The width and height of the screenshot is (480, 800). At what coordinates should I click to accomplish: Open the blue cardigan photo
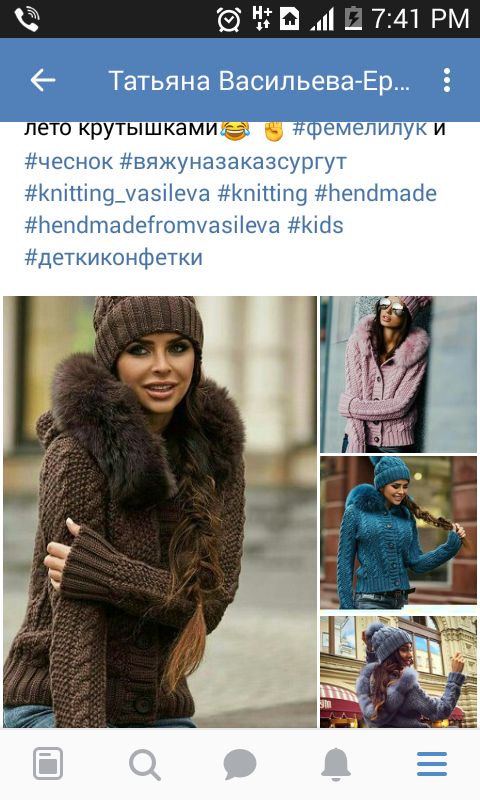click(x=398, y=533)
